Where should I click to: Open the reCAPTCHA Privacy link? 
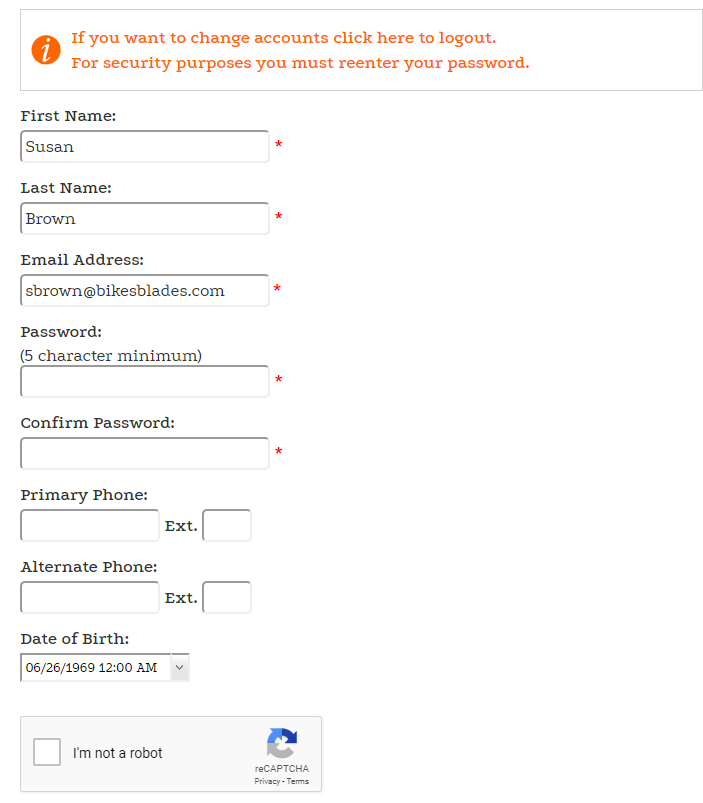[267, 781]
